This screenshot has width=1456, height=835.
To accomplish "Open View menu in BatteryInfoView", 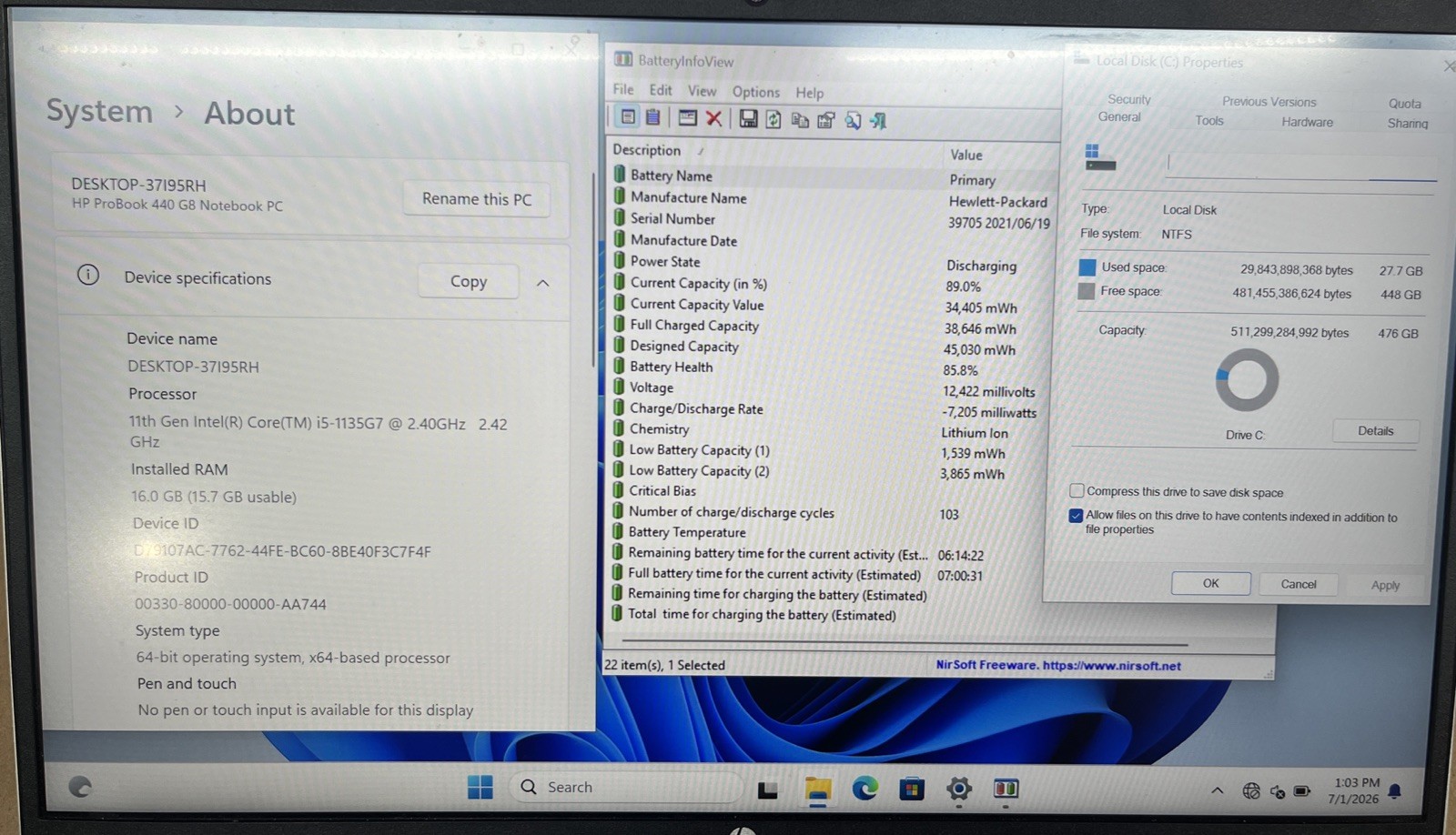I will (x=702, y=91).
